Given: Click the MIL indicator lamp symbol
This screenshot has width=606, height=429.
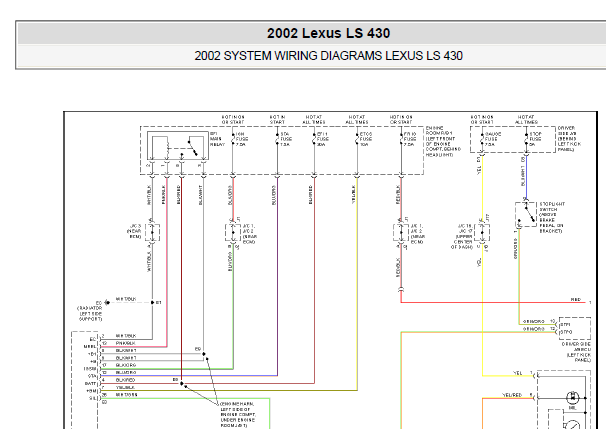Looking at the screenshot, I should coord(572,397).
